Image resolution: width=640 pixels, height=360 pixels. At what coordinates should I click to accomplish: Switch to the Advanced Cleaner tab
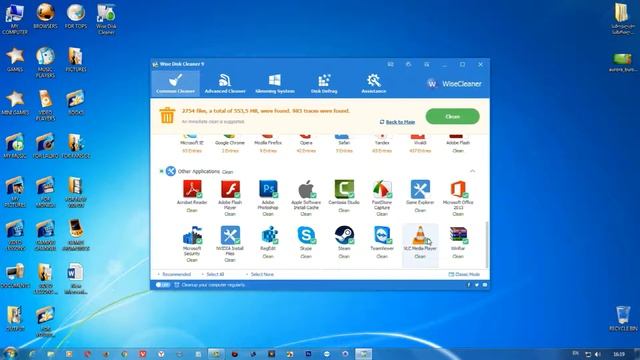click(225, 84)
